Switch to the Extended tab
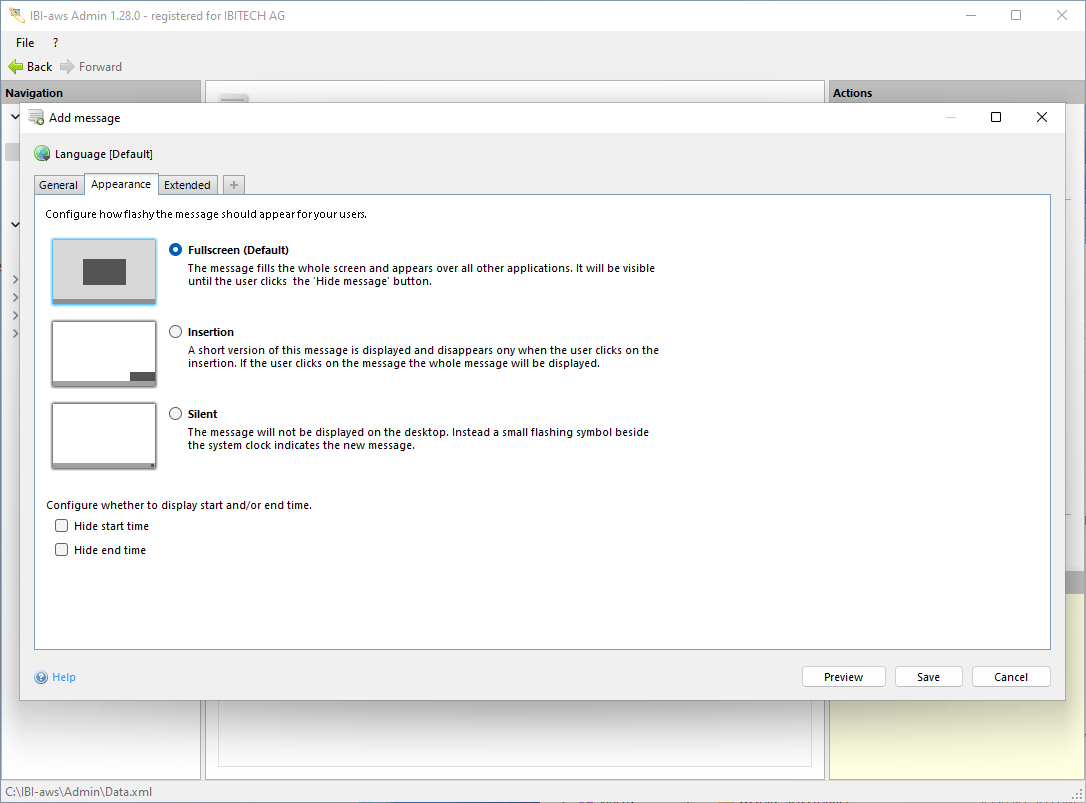Viewport: 1086px width, 803px height. (187, 185)
